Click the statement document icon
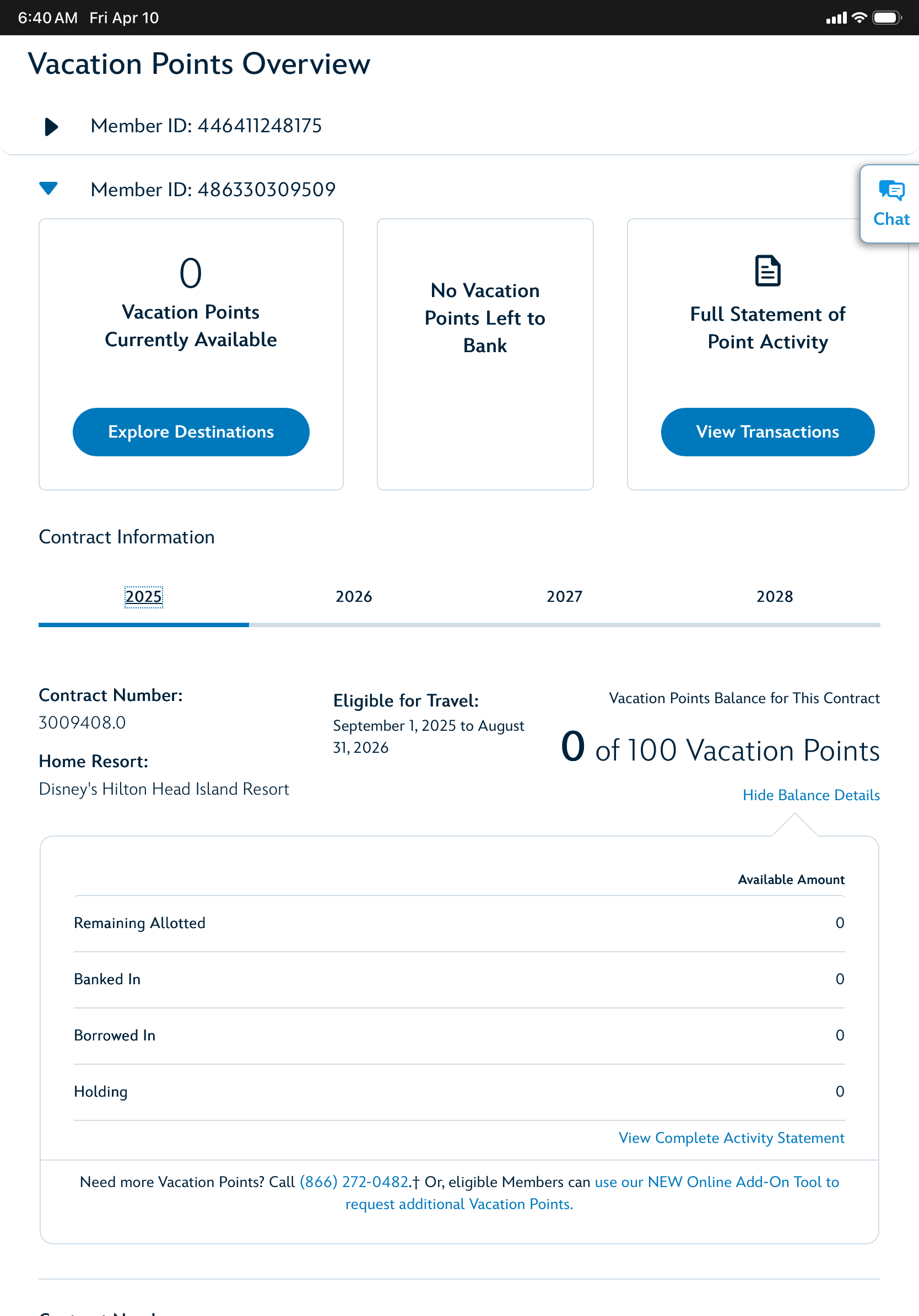 tap(767, 271)
